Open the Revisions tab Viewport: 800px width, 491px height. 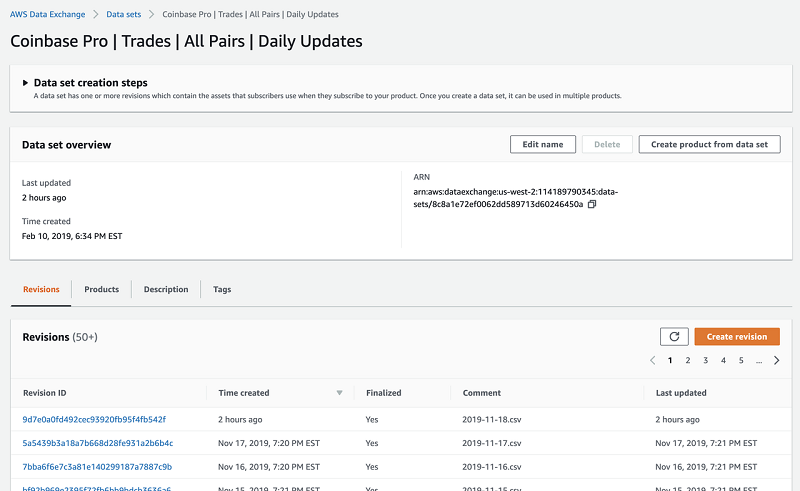pos(41,289)
